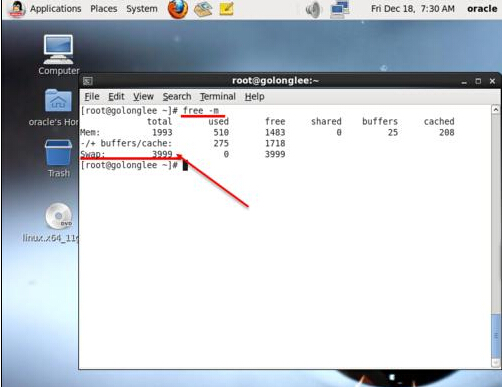Open the terminal Help menu
This screenshot has width=502, height=387.
tap(254, 97)
